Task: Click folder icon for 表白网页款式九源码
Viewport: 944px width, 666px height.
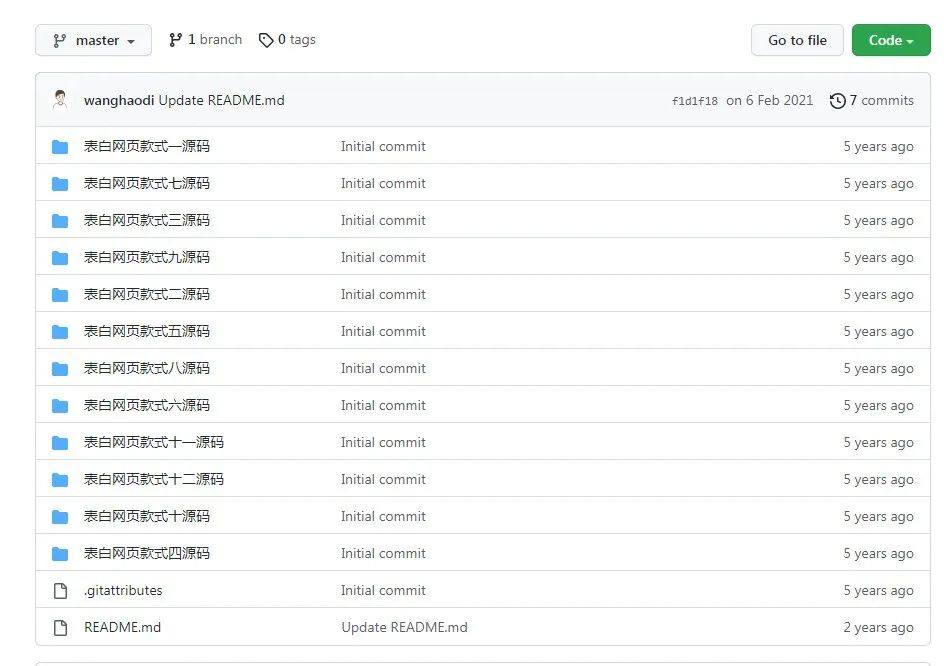Action: [60, 258]
